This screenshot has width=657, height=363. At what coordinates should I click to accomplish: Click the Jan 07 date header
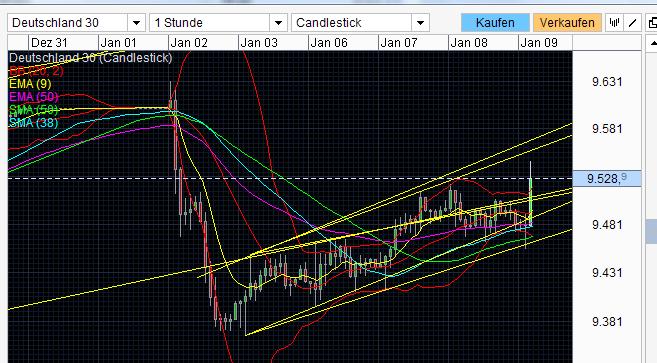pyautogui.click(x=399, y=43)
